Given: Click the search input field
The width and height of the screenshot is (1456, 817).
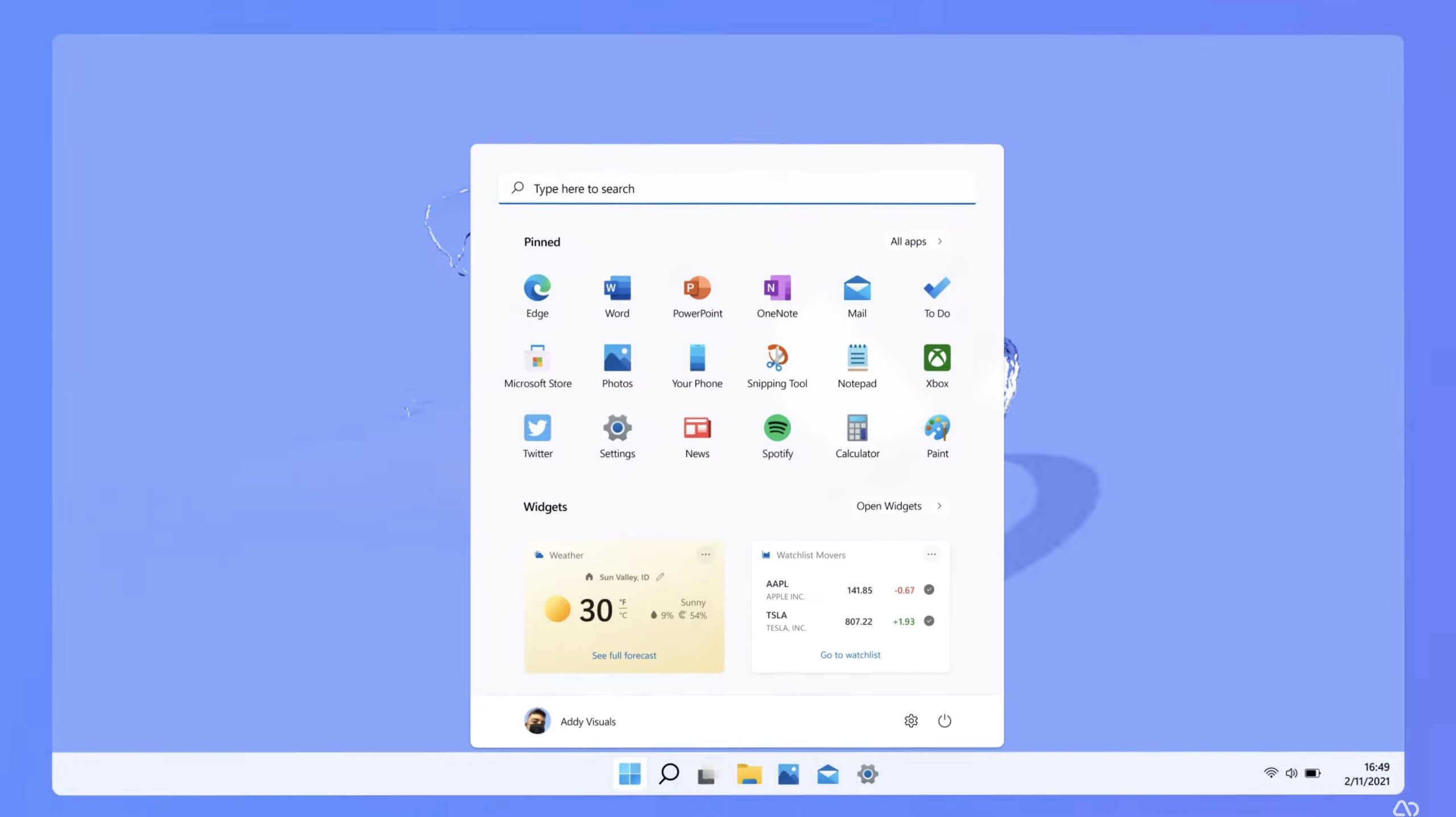Looking at the screenshot, I should 737,188.
